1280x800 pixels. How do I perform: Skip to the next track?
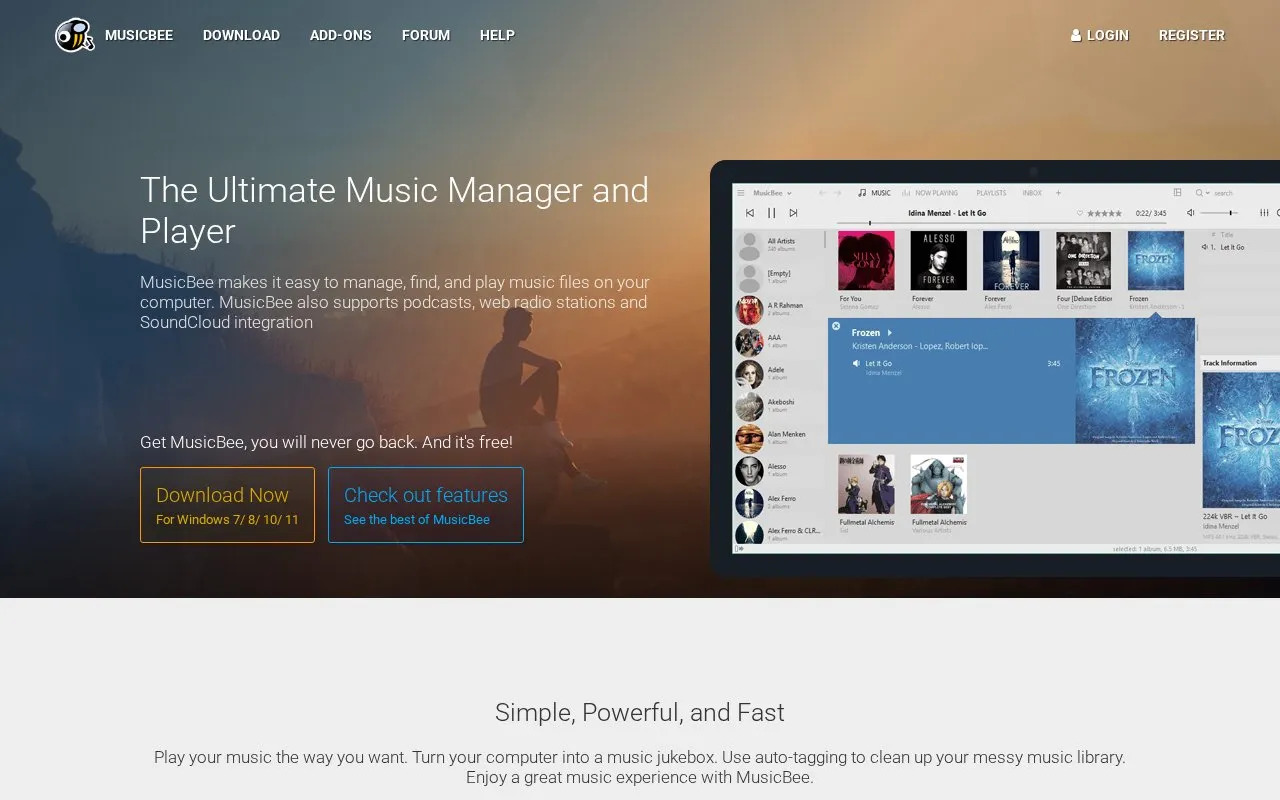pos(793,213)
